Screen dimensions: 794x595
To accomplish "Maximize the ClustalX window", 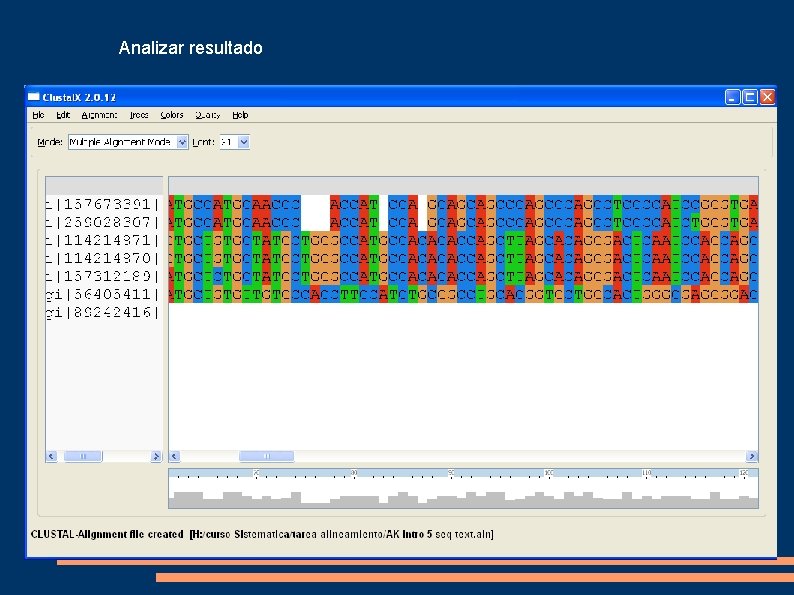I will point(749,97).
